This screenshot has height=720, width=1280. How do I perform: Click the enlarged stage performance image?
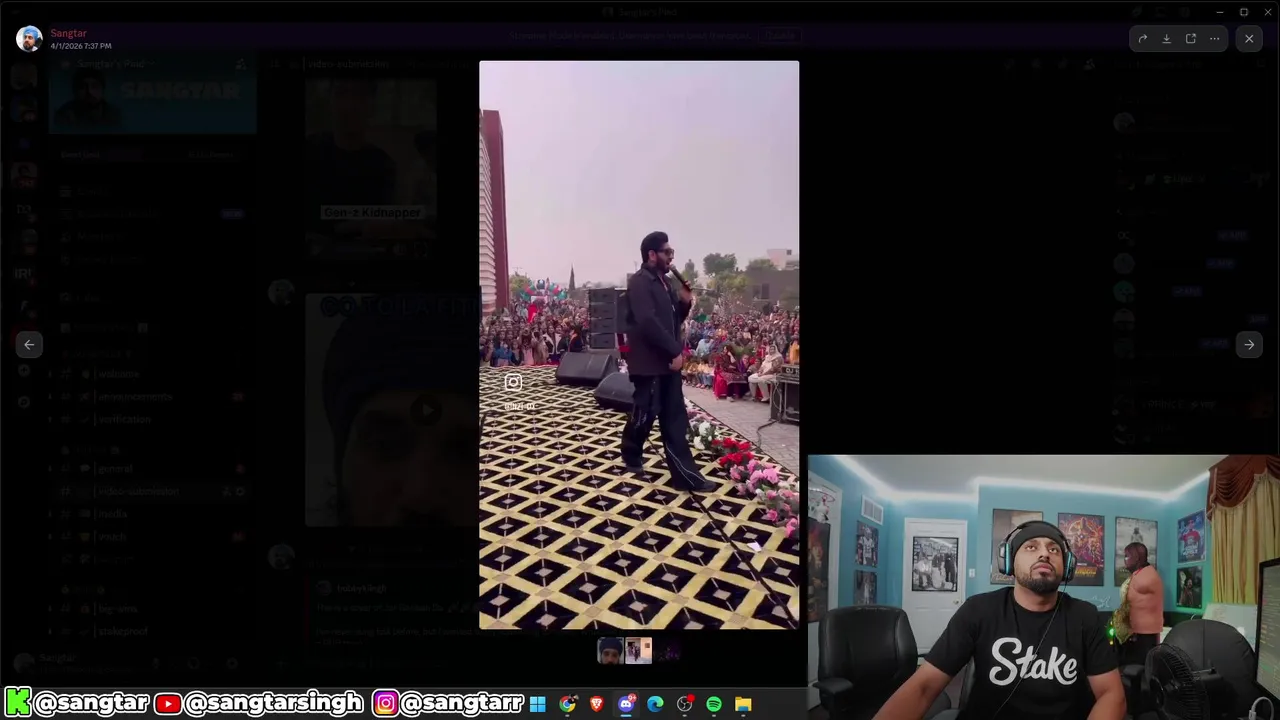point(639,345)
